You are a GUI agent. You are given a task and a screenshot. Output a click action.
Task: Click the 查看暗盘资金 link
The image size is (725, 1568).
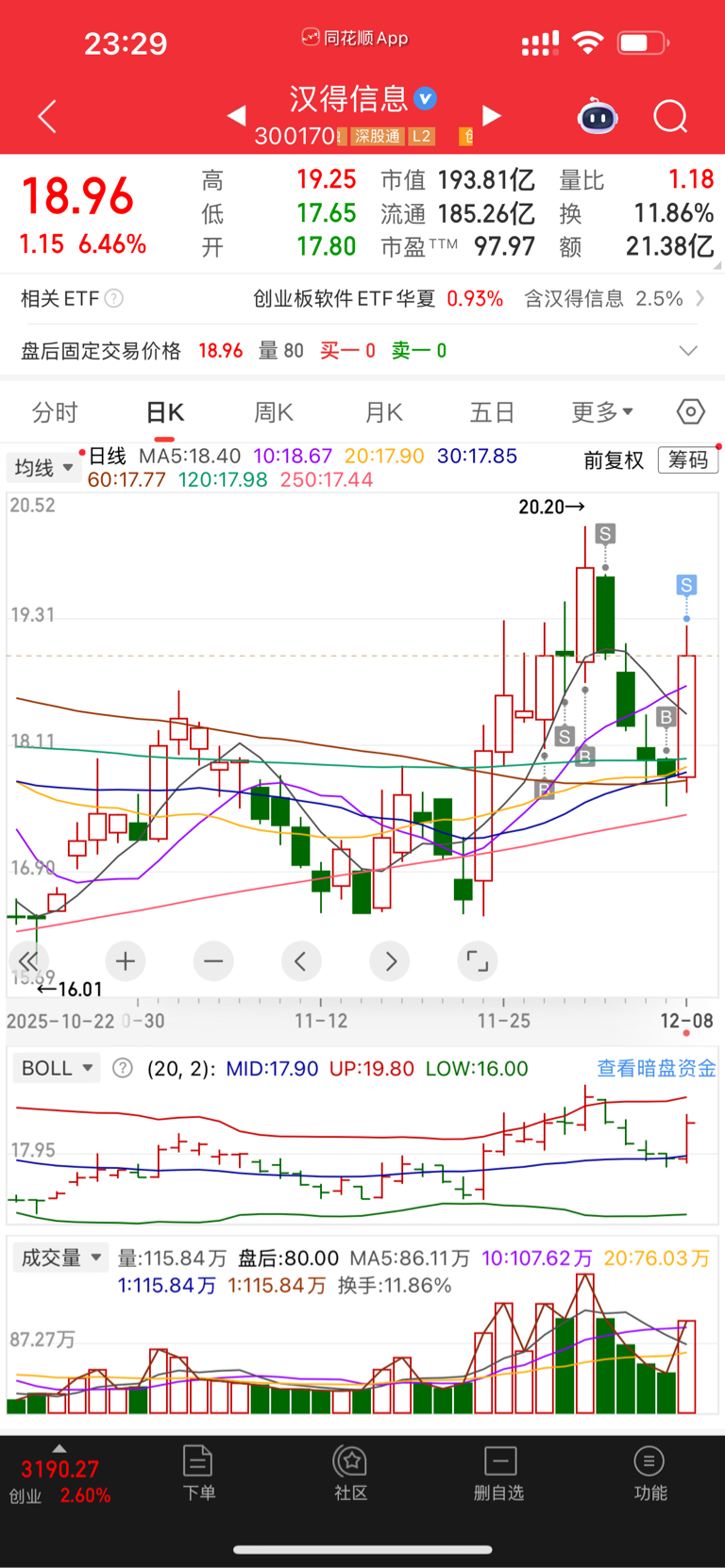(656, 1068)
